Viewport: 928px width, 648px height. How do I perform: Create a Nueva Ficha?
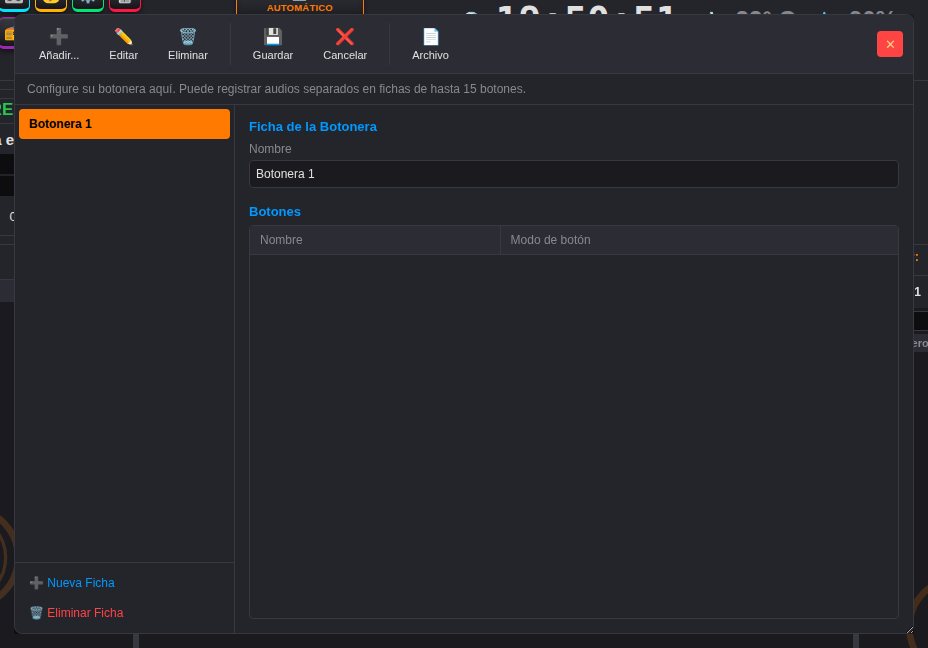72,583
